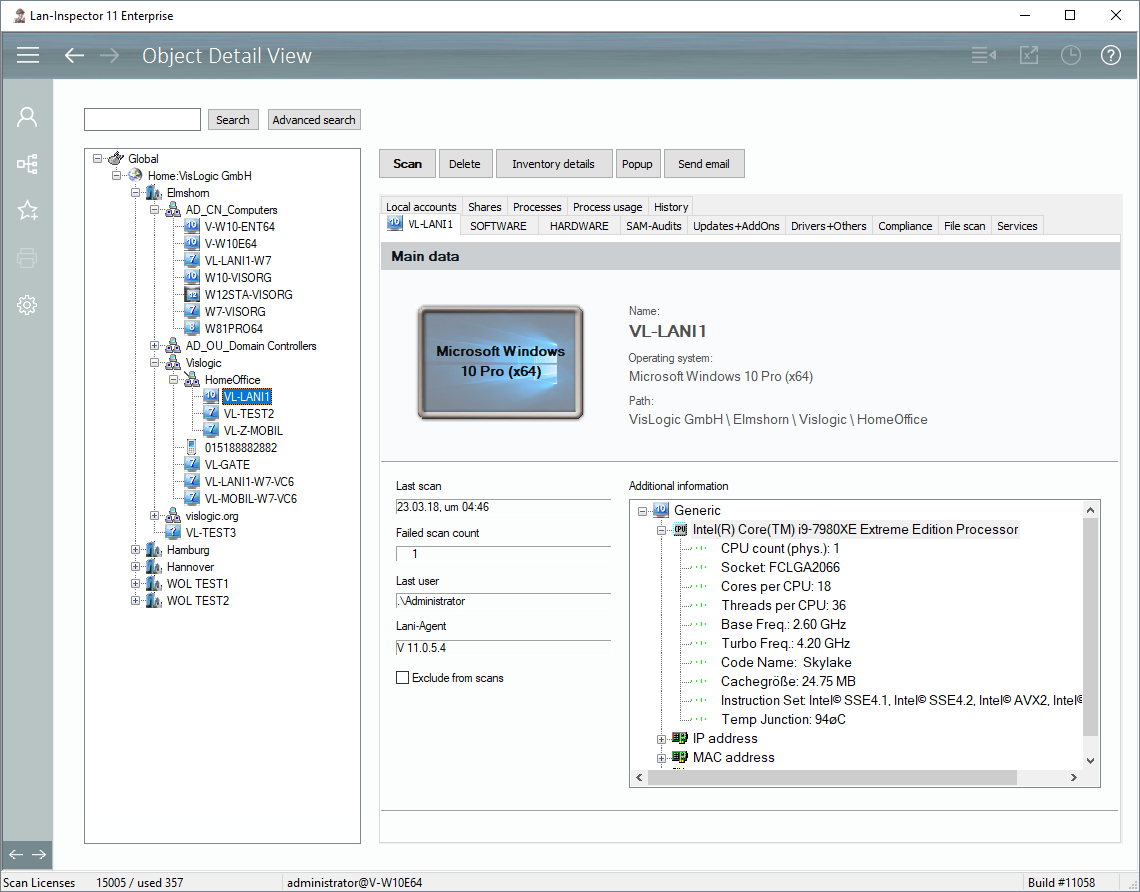Screen dimensions: 1140x892
Task: Click the Advanced search button
Action: coord(314,120)
